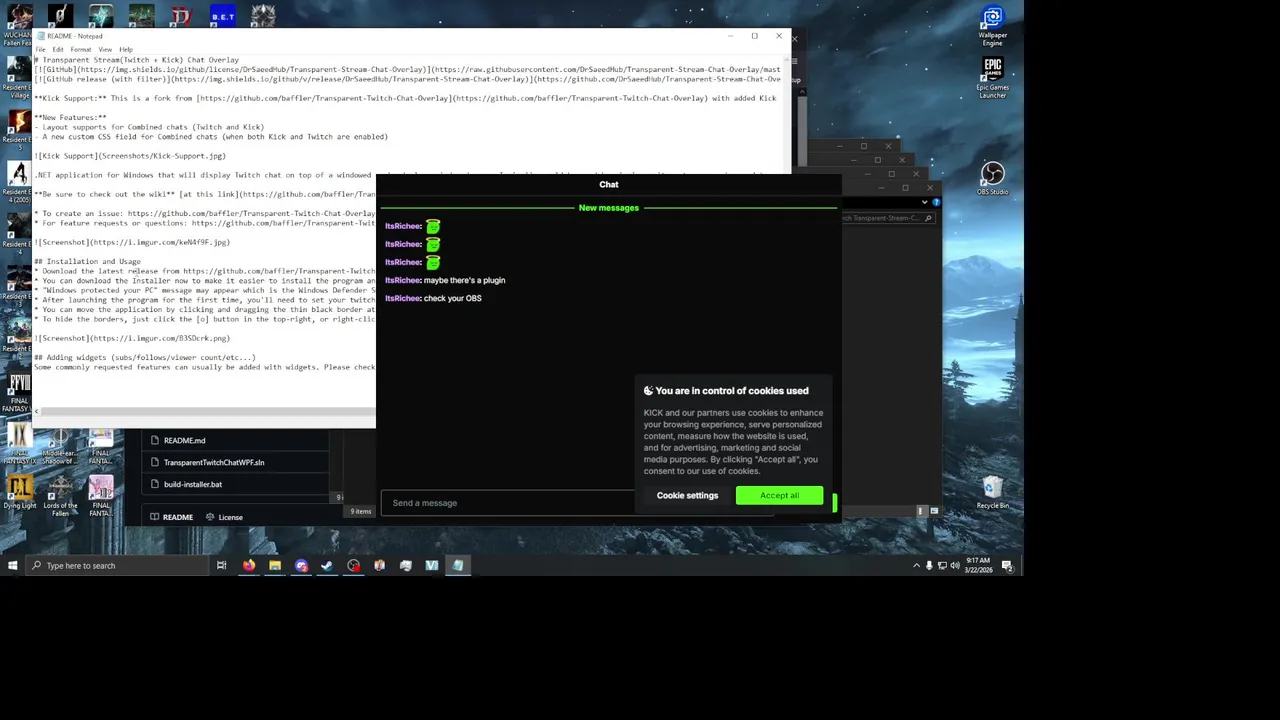Click the '9 items' status bar text
Viewport: 1280px width, 720px height.
(361, 511)
